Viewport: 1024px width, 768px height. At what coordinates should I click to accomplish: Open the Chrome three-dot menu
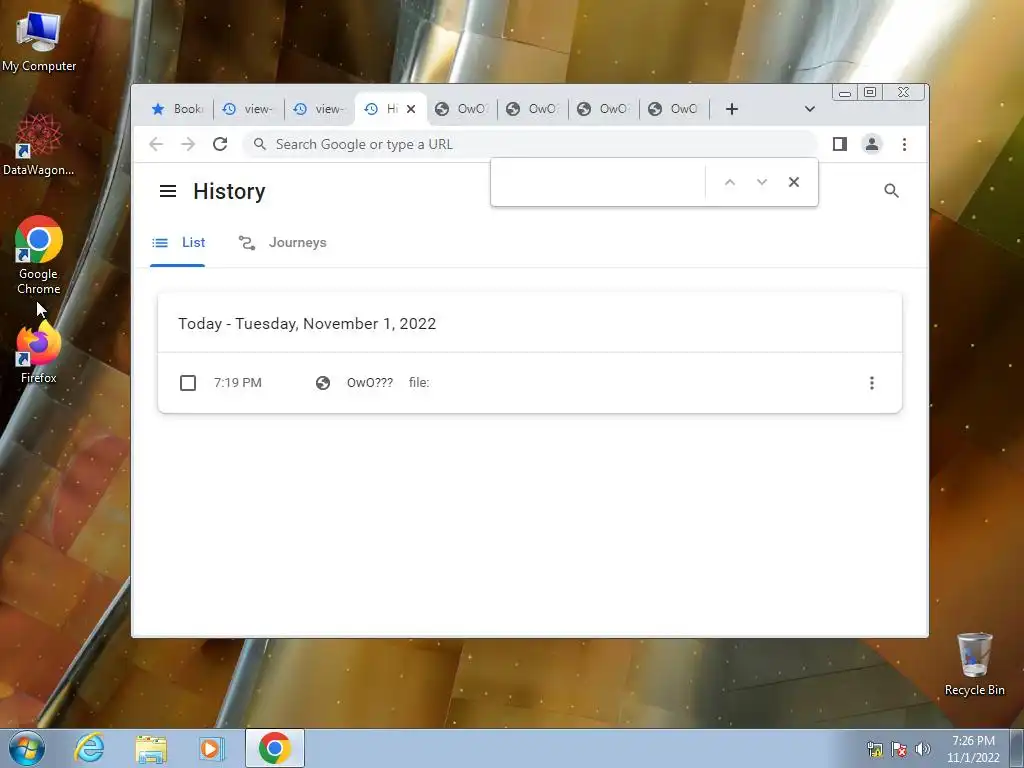pos(904,144)
